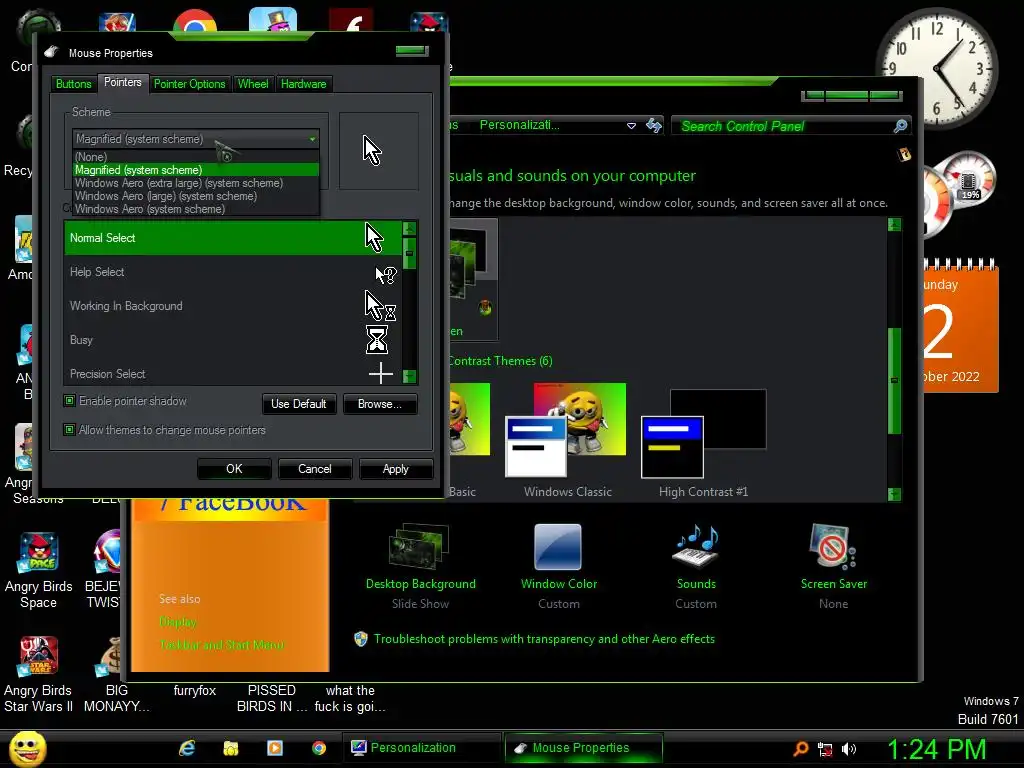Choose (None) from Scheme list
The image size is (1024, 768).
[x=195, y=157]
